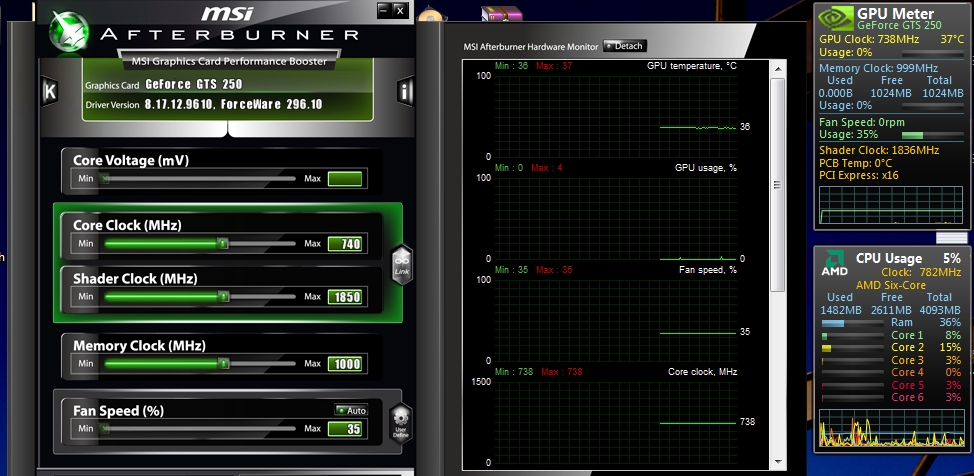The image size is (974, 476).
Task: Detach the Hardware Monitor panel
Action: pos(625,46)
